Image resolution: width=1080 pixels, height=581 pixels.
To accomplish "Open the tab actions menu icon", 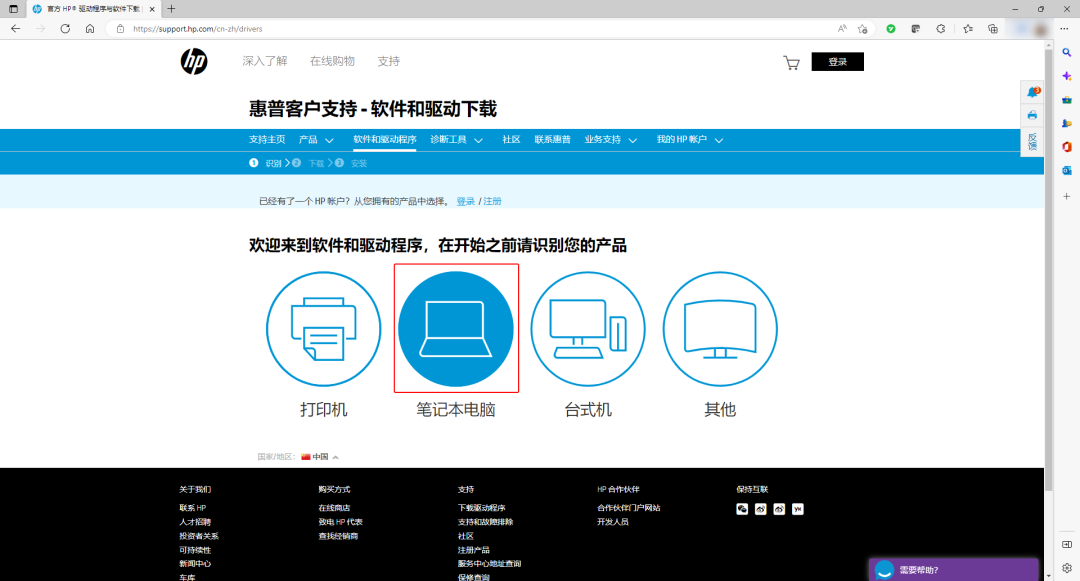I will click(13, 9).
